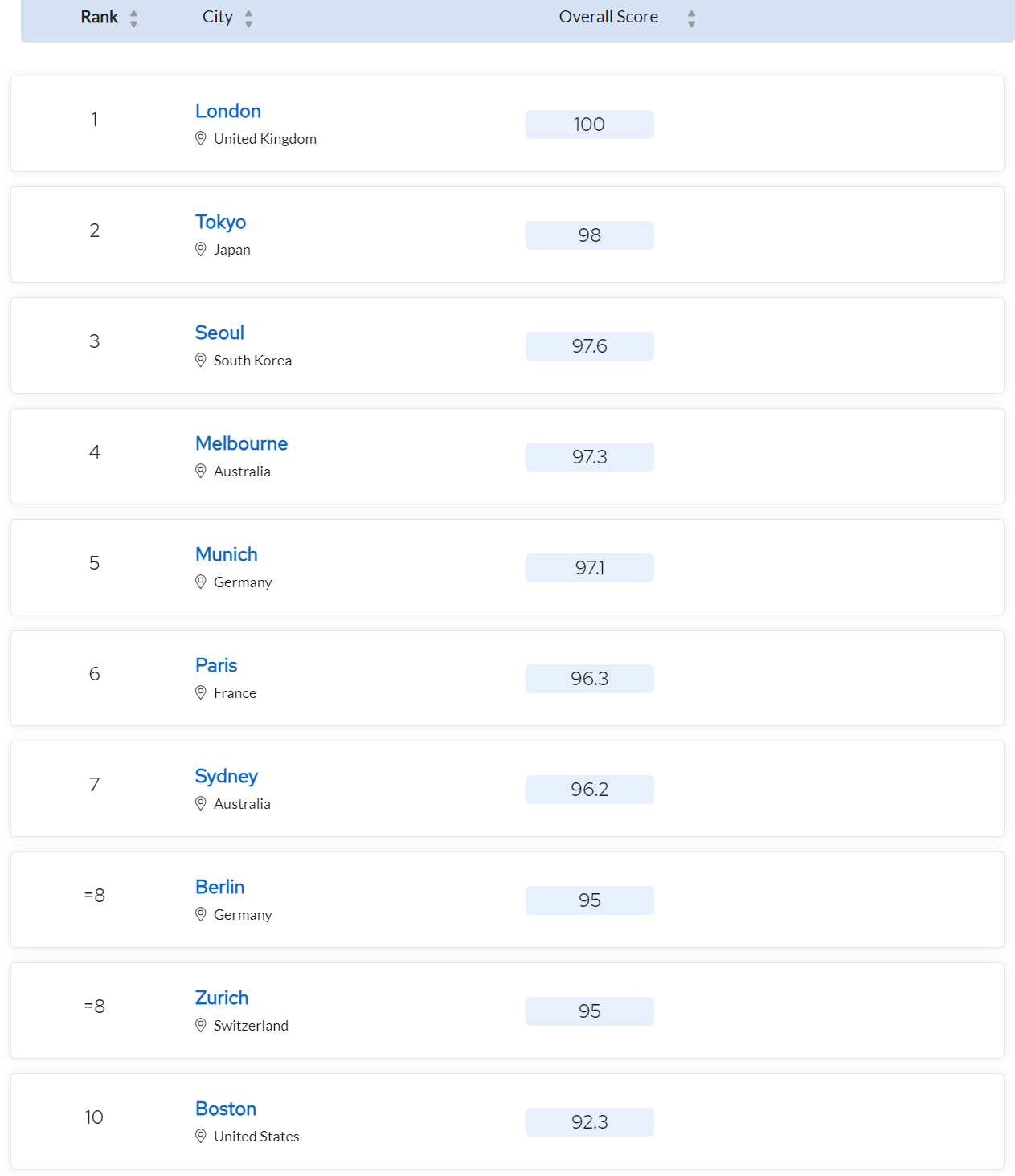This screenshot has width=1015, height=1176.
Task: Open the Melbourne city link
Action: [242, 443]
